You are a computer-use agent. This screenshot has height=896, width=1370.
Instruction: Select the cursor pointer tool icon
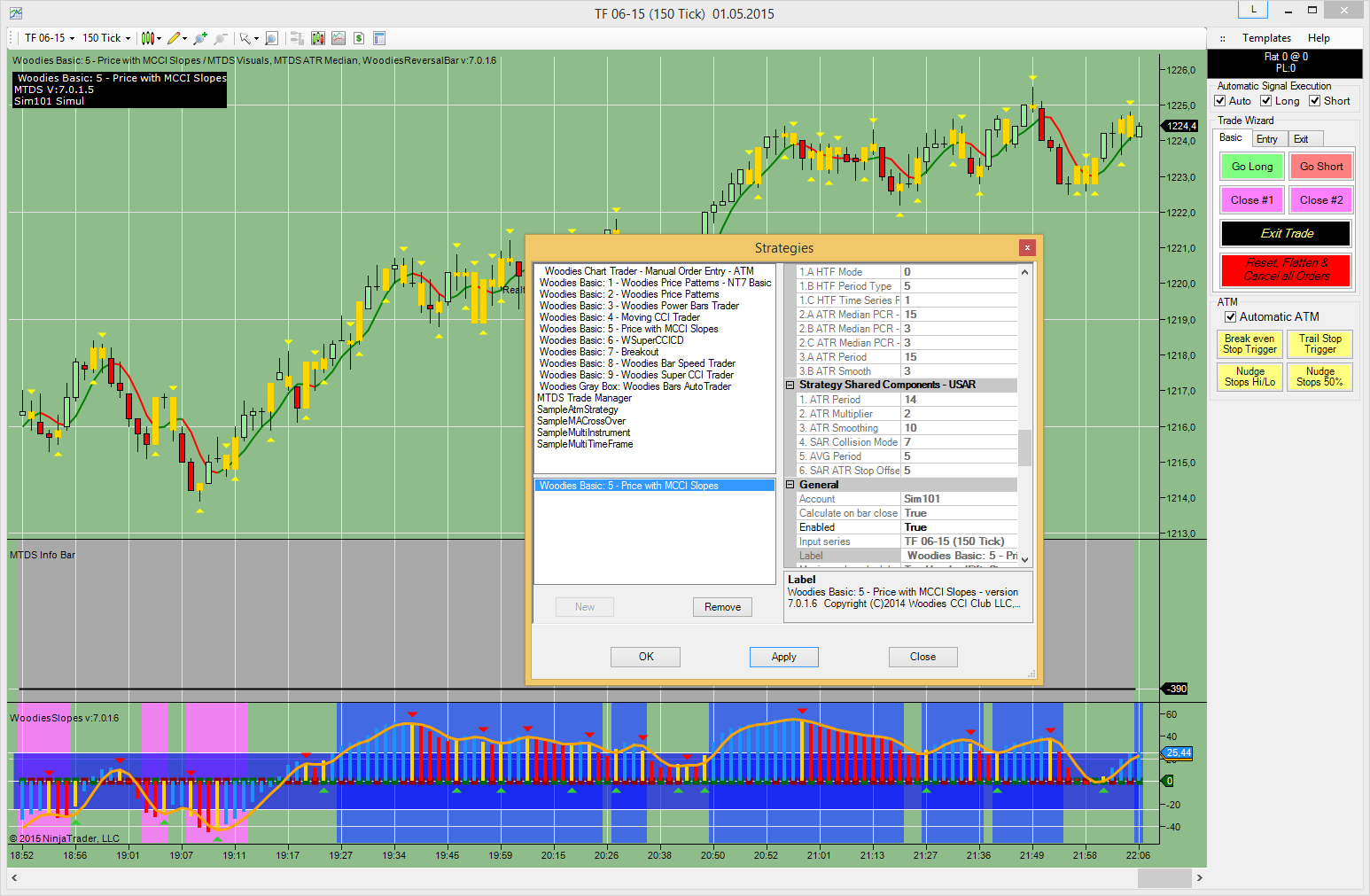point(245,38)
